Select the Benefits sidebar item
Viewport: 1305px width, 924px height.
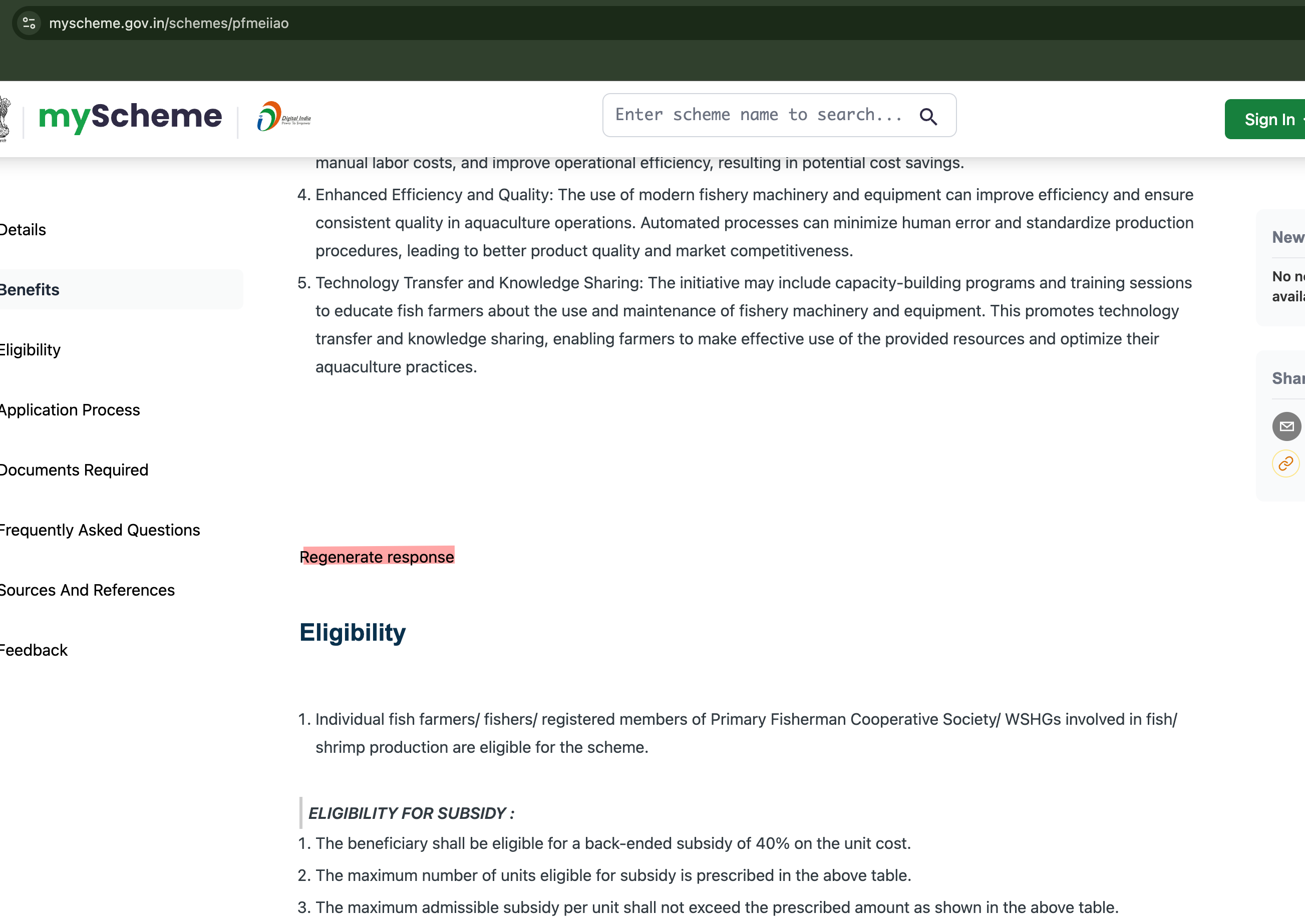click(30, 290)
